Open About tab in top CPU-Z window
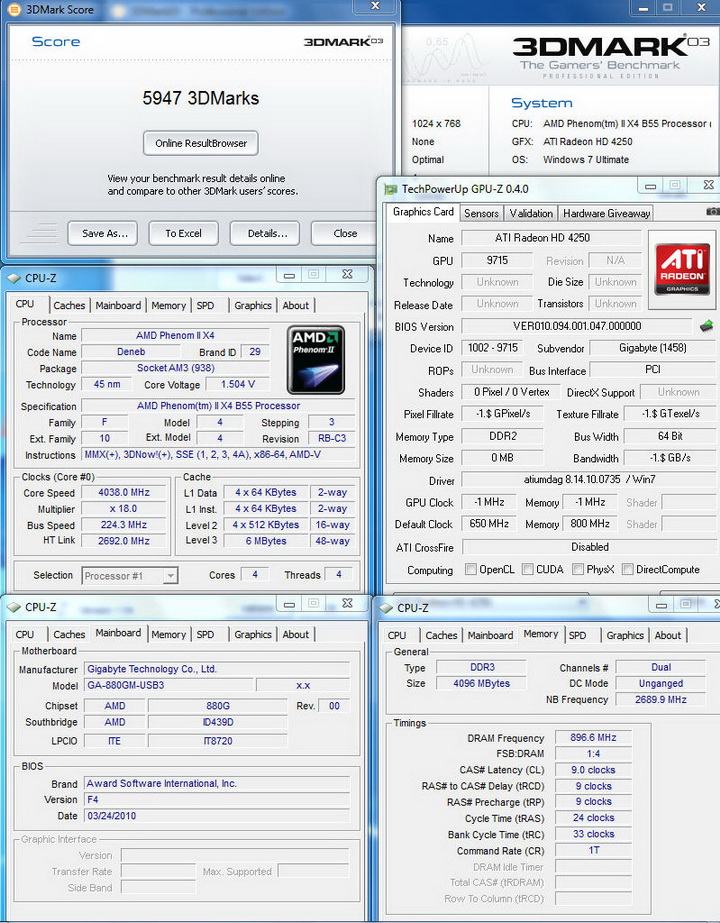This screenshot has width=720, height=923. 296,306
